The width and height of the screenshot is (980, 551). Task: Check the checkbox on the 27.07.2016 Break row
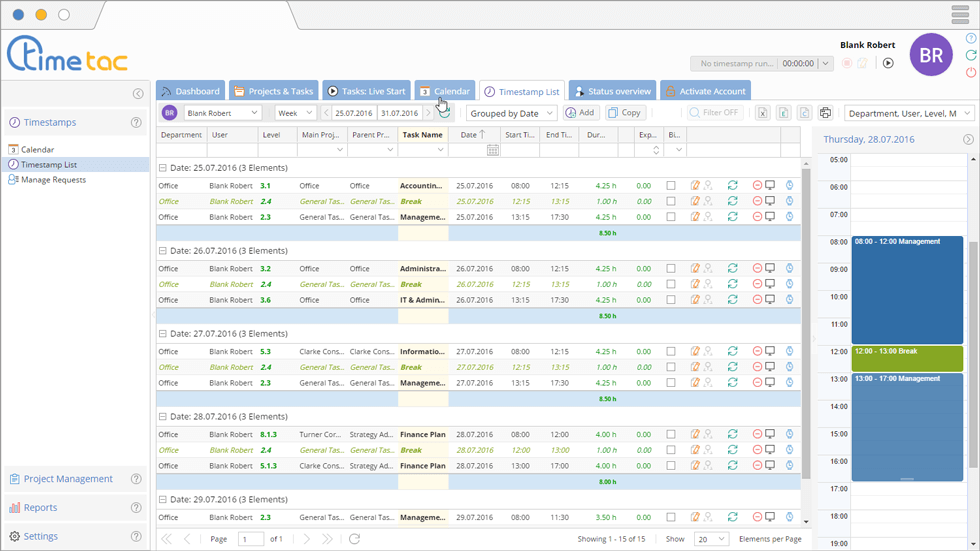671,367
